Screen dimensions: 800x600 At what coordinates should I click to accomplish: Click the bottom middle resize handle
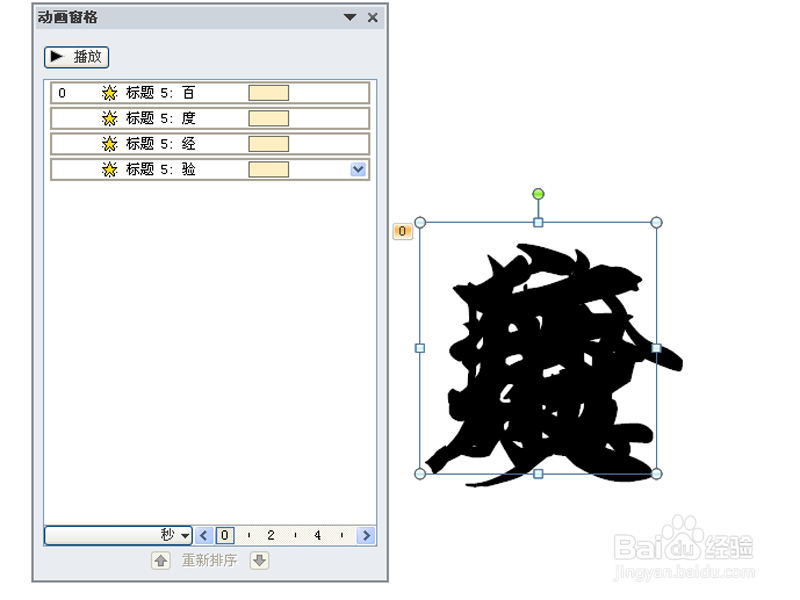tap(538, 474)
